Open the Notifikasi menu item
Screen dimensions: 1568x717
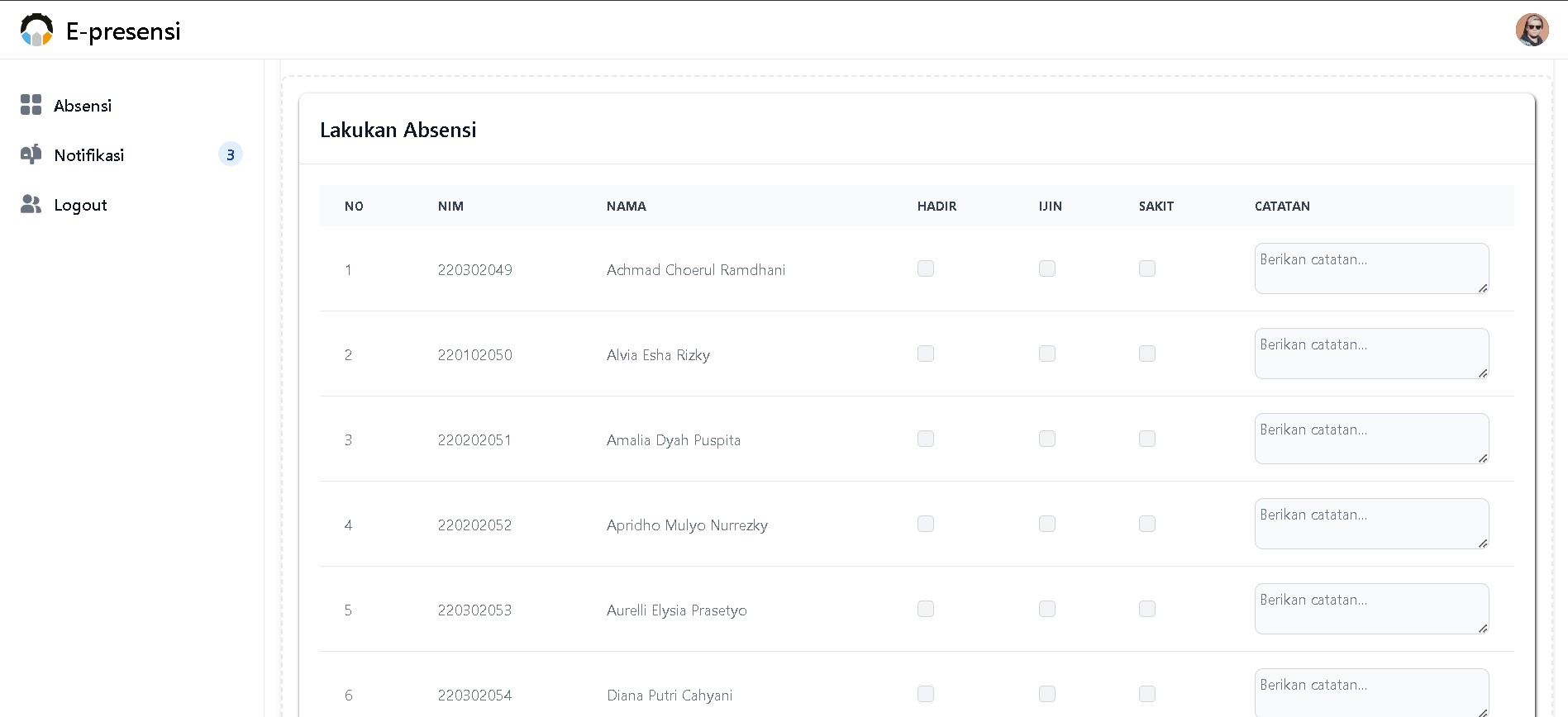point(131,154)
